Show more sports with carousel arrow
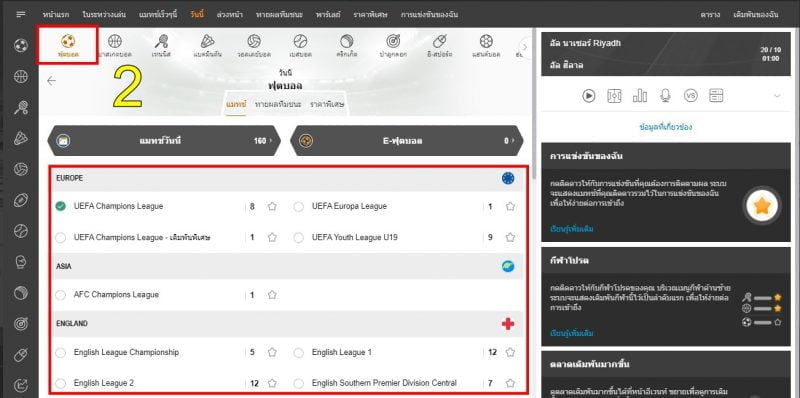Screen dimensions: 800x398 coord(525,47)
